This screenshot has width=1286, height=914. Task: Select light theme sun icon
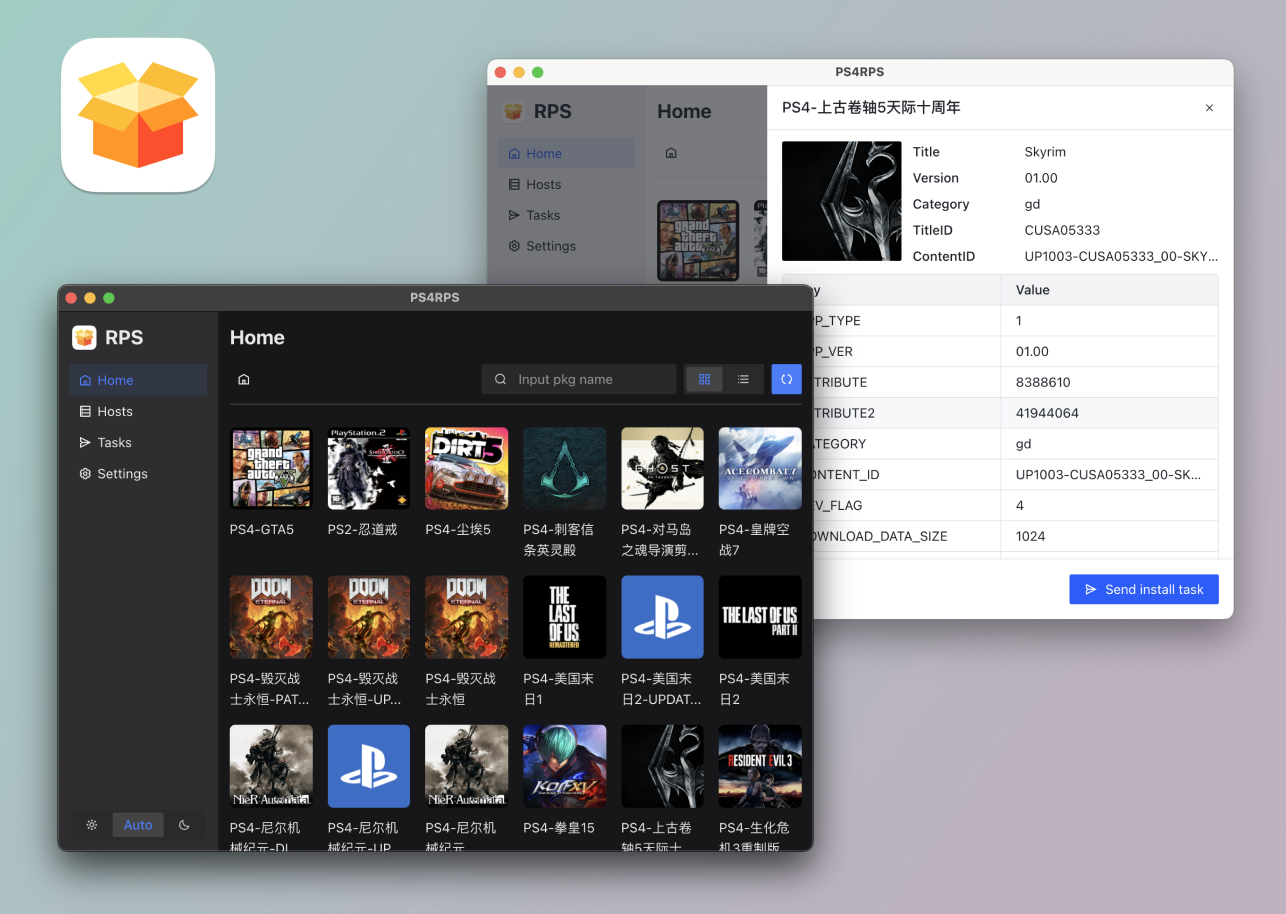point(92,825)
